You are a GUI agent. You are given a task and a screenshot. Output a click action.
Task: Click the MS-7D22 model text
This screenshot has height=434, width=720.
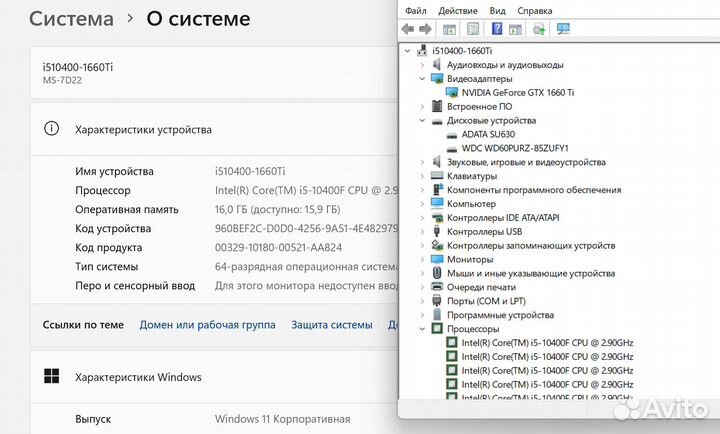coord(62,80)
